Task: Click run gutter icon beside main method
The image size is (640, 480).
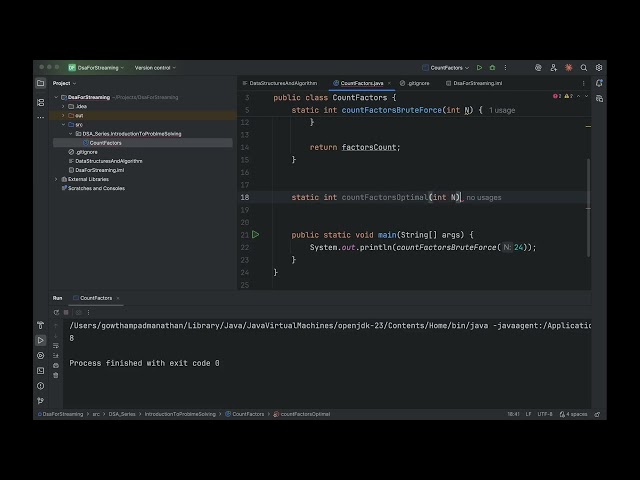Action: click(256, 235)
